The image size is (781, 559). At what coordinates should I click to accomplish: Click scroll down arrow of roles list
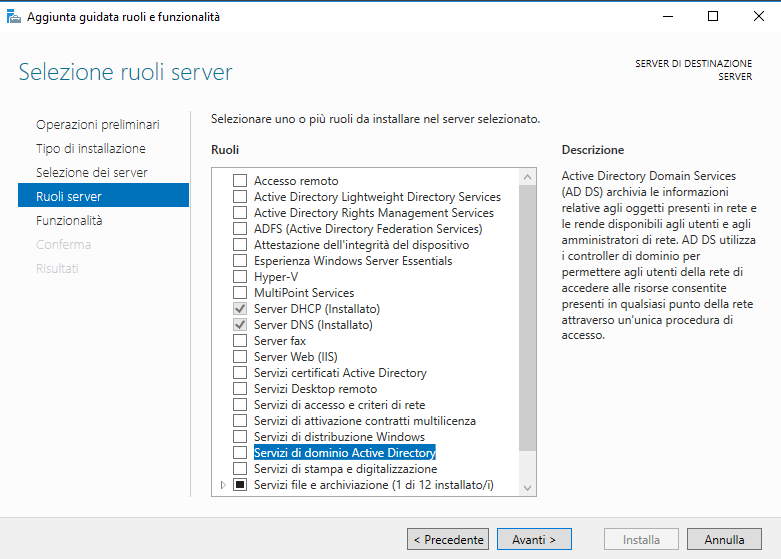pos(527,488)
